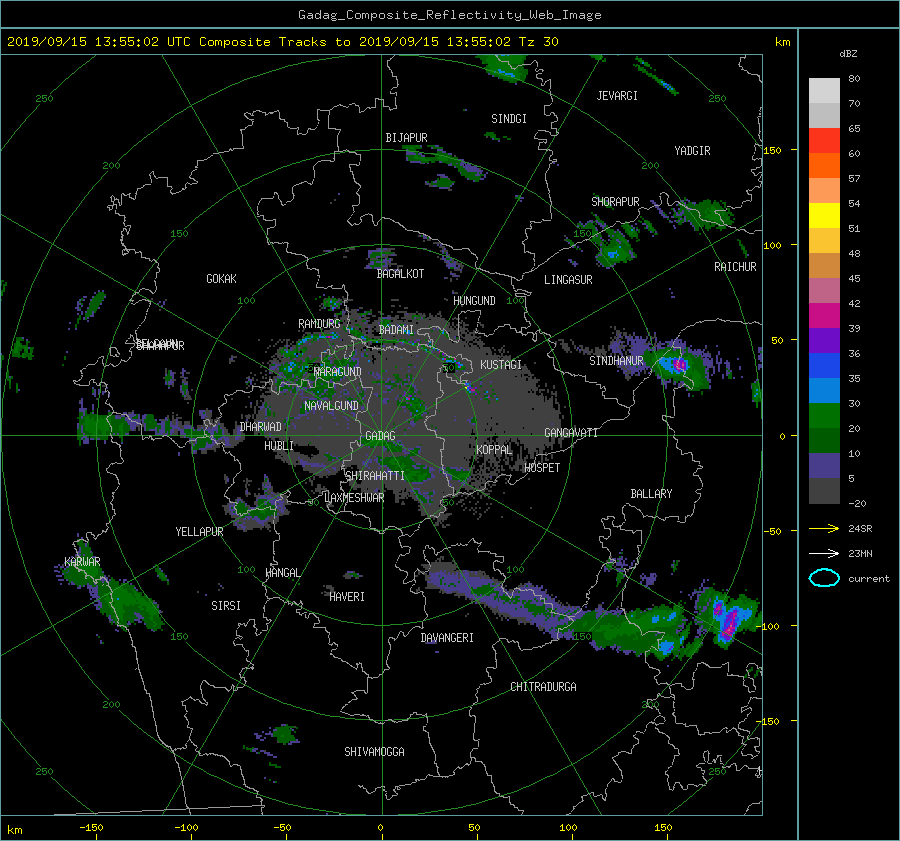
Task: Click the yellow 24SR arrow legend icon
Action: pyautogui.click(x=824, y=529)
